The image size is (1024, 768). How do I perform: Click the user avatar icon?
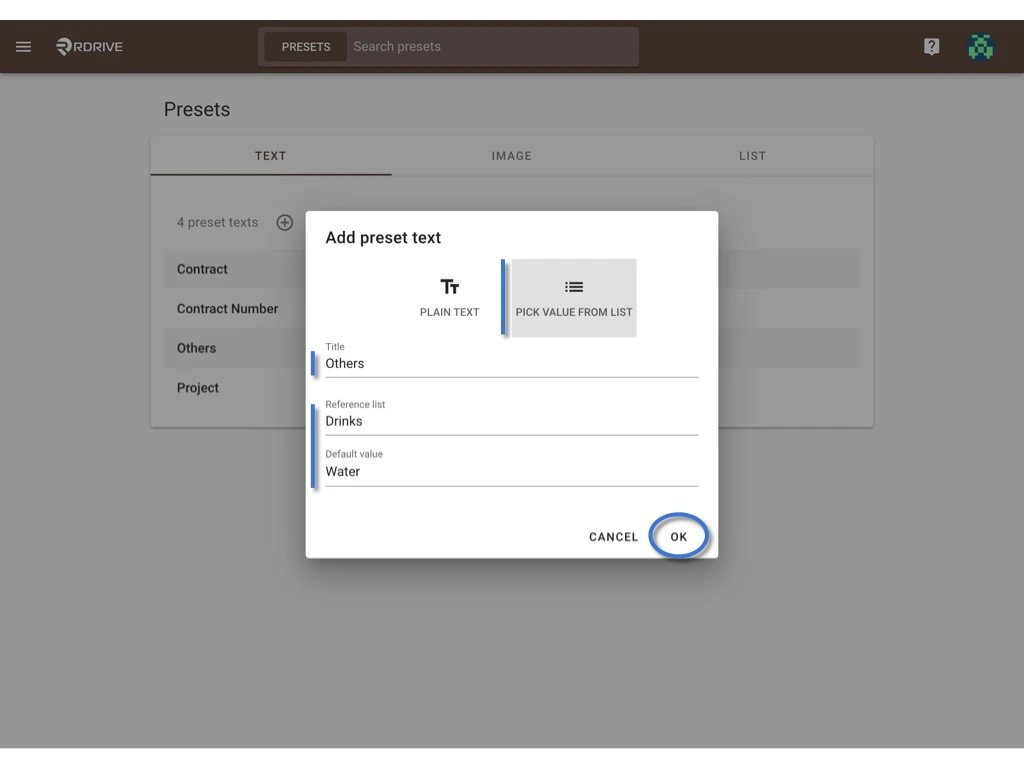(981, 46)
